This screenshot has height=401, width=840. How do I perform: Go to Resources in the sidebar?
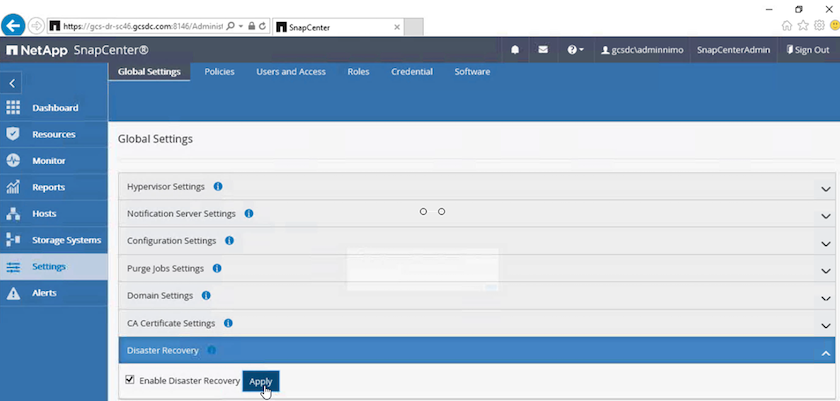[x=54, y=134]
